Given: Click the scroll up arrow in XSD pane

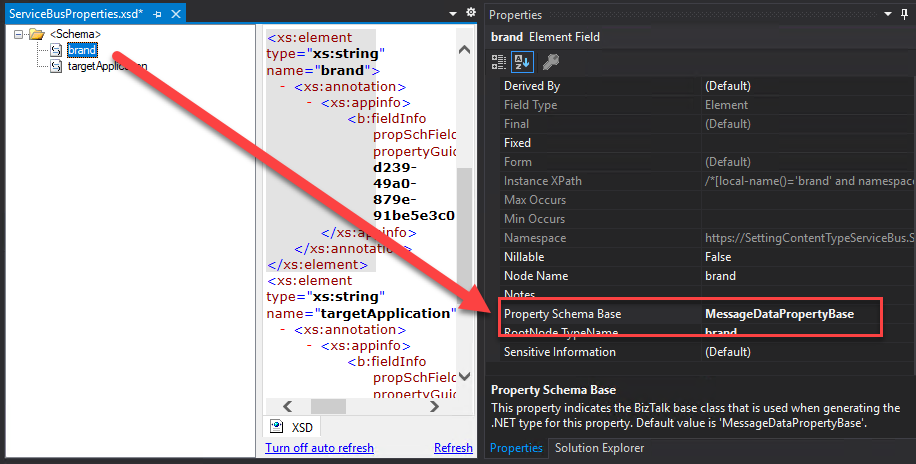Looking at the screenshot, I should (x=464, y=50).
